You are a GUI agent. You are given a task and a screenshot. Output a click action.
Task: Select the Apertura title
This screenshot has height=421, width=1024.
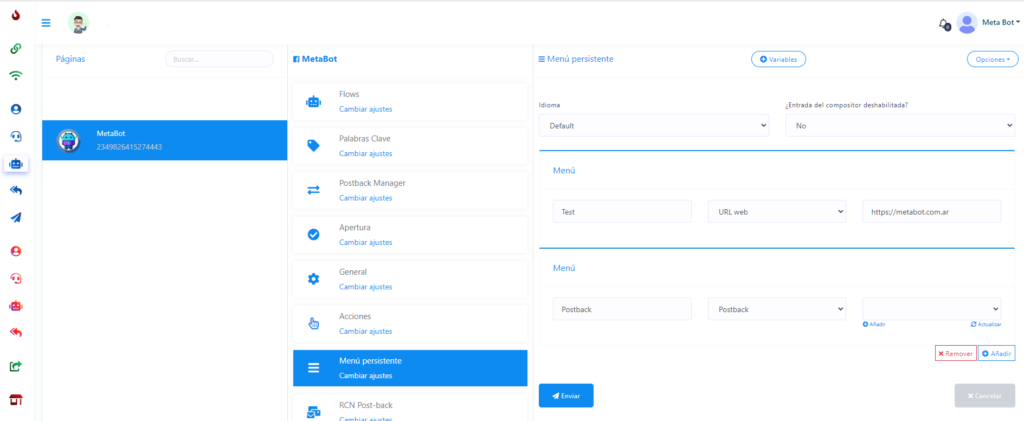pos(355,227)
